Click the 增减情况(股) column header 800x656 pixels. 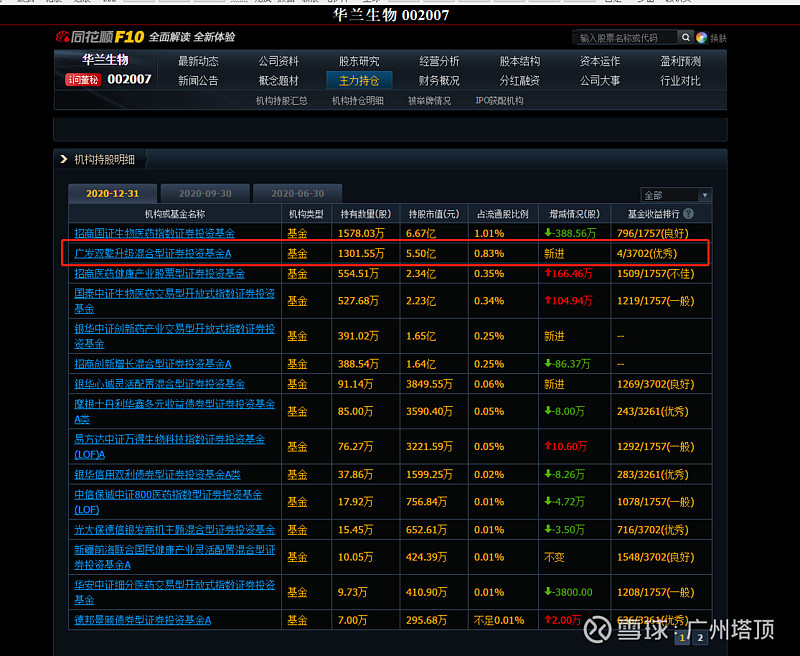pos(574,214)
